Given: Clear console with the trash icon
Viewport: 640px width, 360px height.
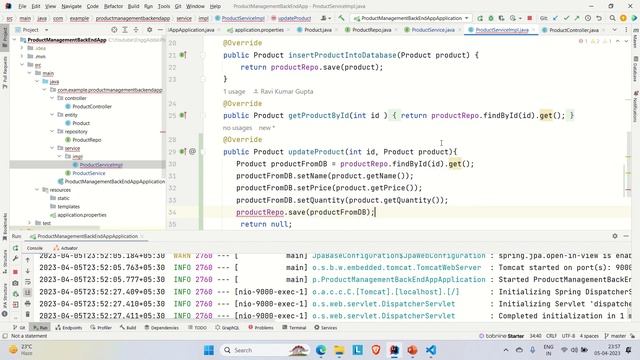Looking at the screenshot, I should (27, 314).
